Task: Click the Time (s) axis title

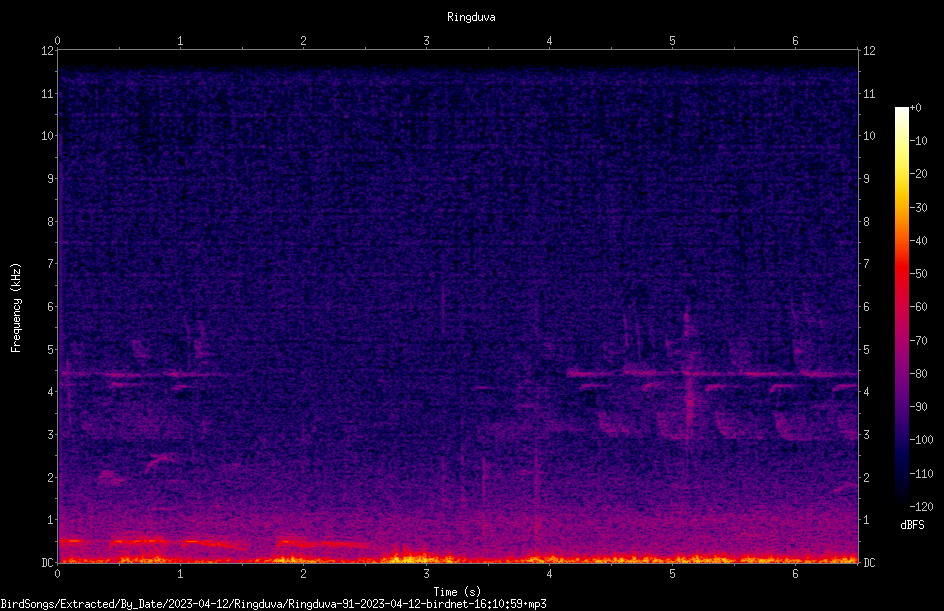Action: click(457, 592)
